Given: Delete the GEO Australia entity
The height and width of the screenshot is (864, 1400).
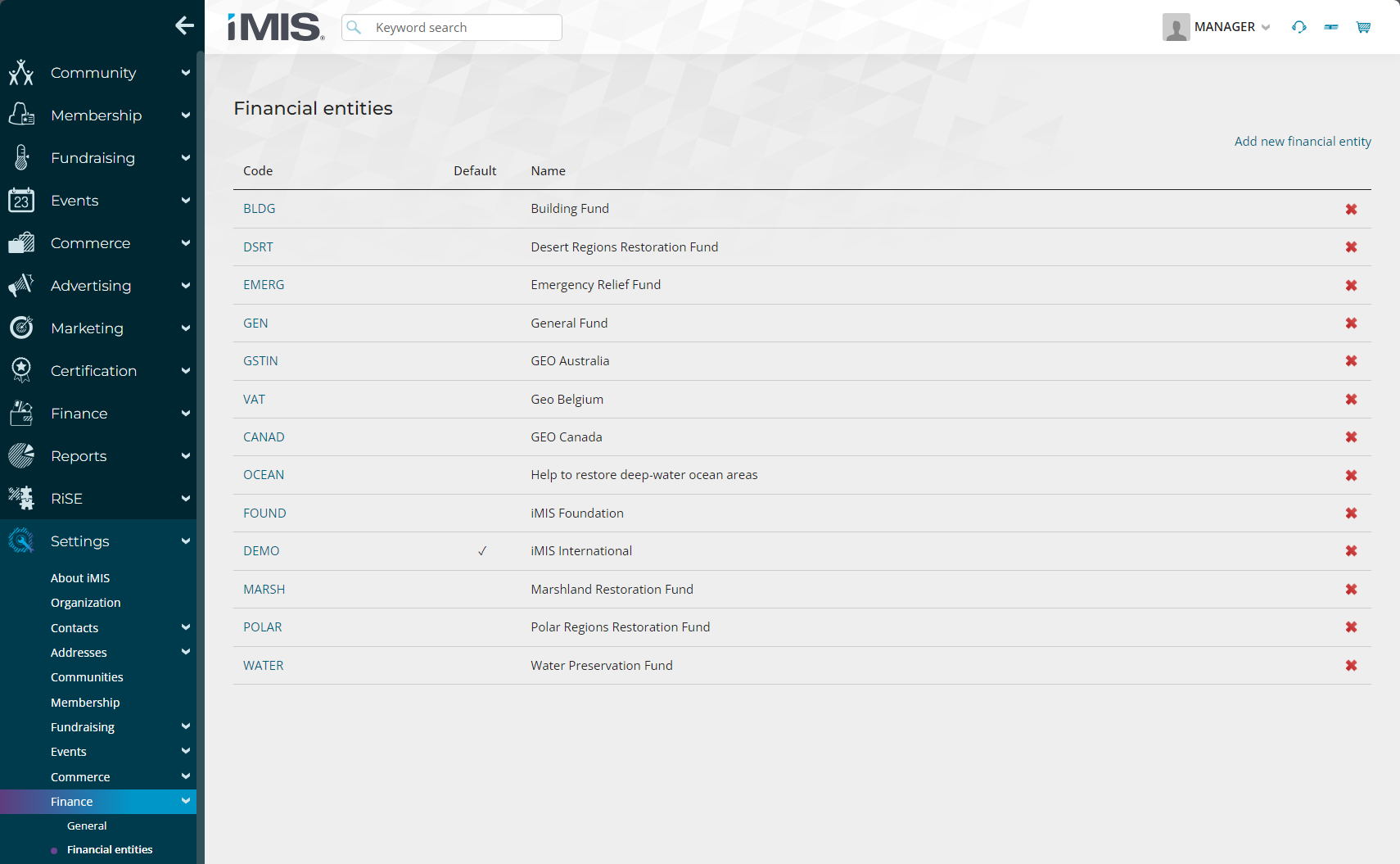Looking at the screenshot, I should coord(1351,361).
